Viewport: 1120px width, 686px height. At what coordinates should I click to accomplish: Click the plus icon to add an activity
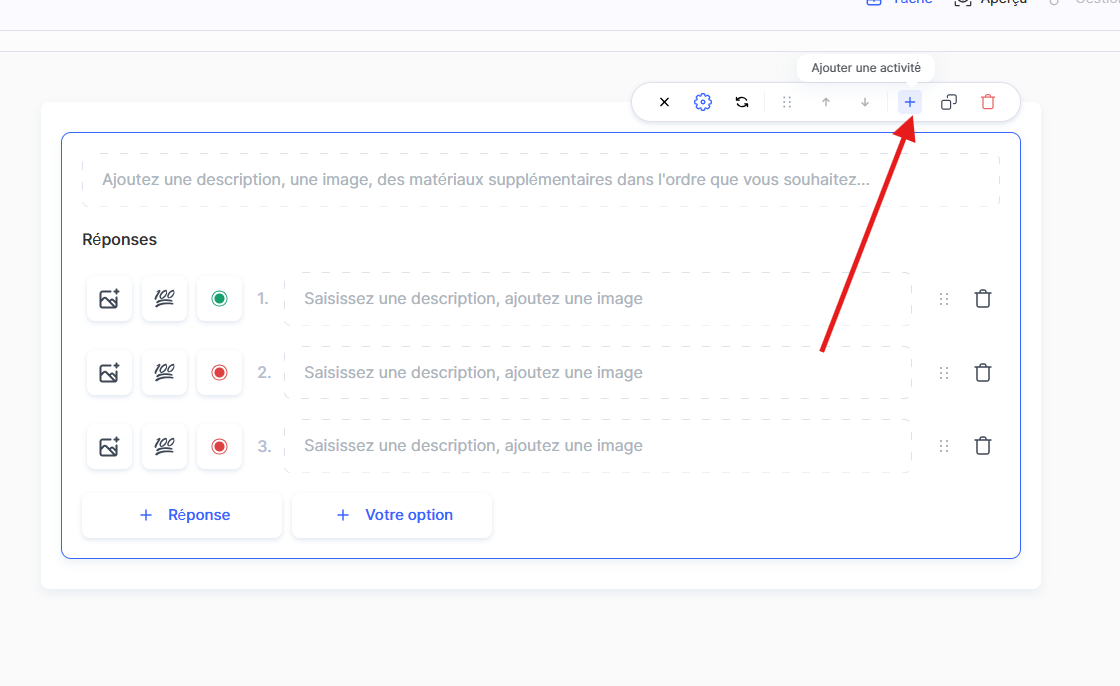[909, 102]
